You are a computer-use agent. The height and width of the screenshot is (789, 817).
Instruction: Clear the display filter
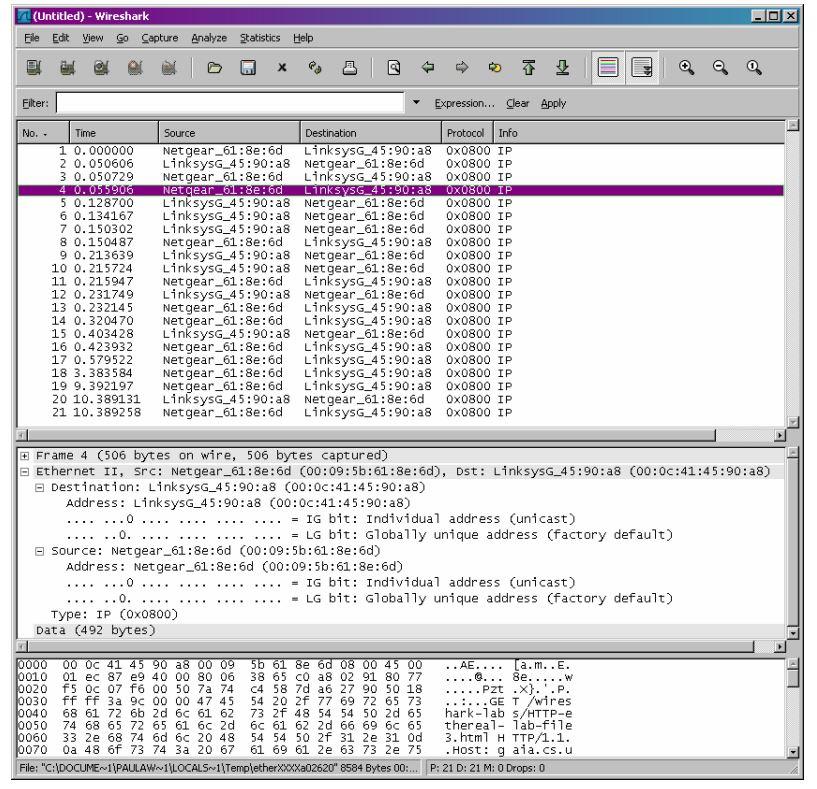pyautogui.click(x=517, y=104)
